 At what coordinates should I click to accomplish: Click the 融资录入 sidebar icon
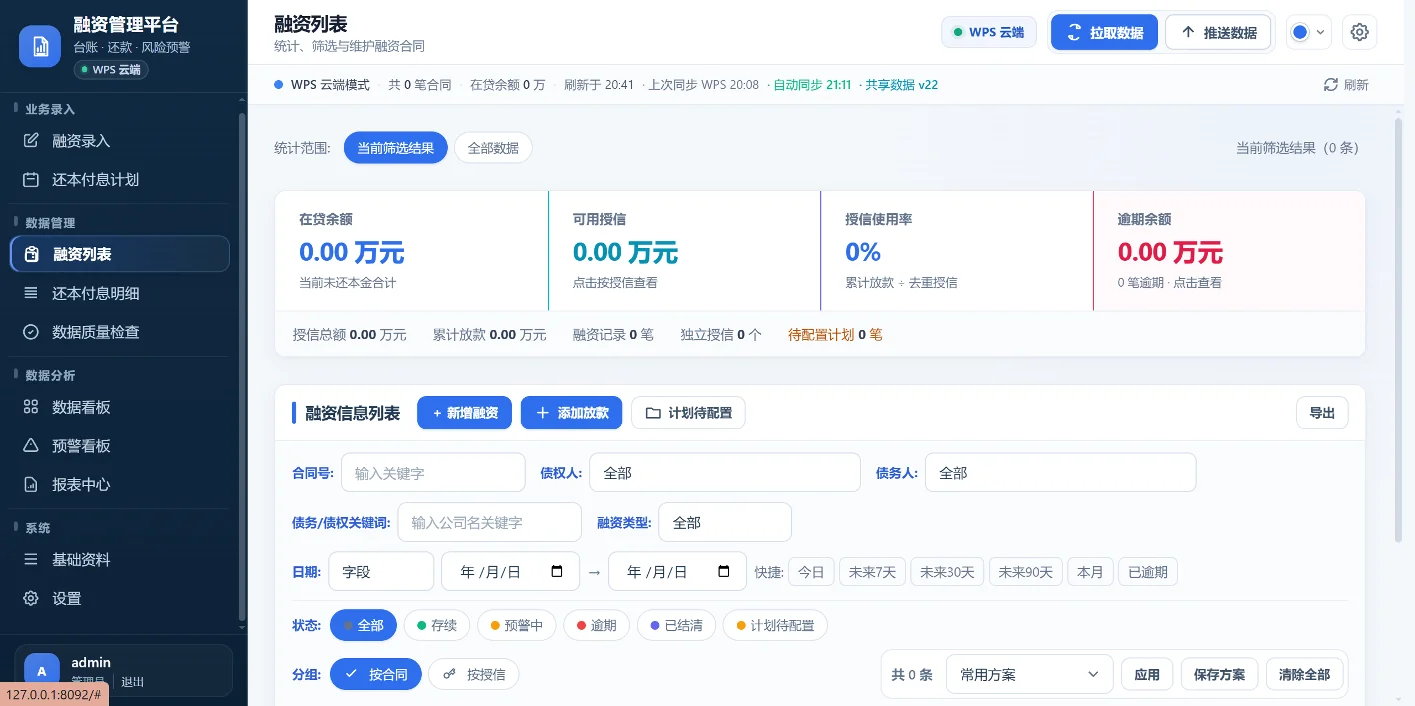[x=31, y=141]
